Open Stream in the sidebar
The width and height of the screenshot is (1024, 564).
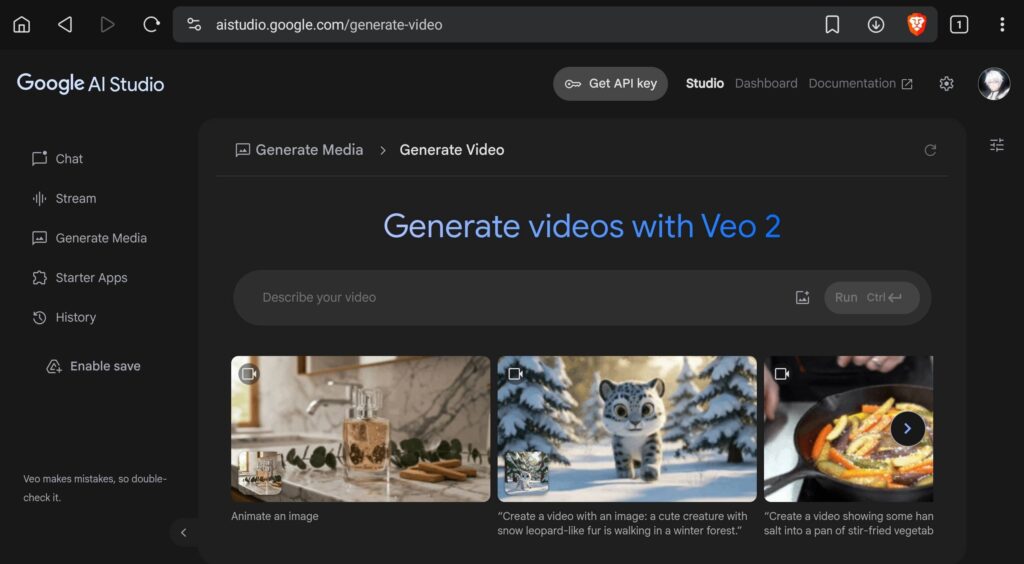point(64,198)
